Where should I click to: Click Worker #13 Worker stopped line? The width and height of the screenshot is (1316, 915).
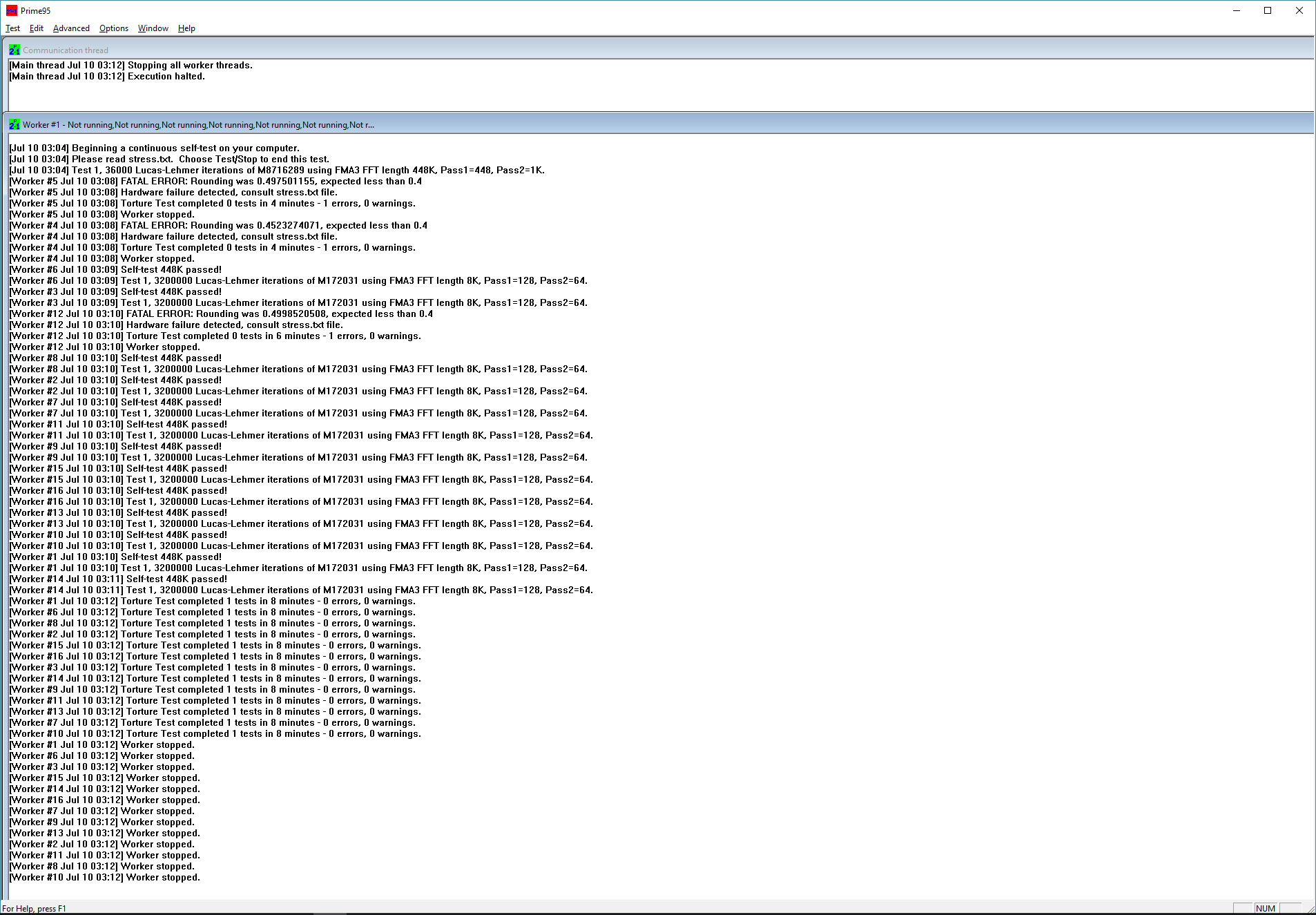pyautogui.click(x=105, y=833)
